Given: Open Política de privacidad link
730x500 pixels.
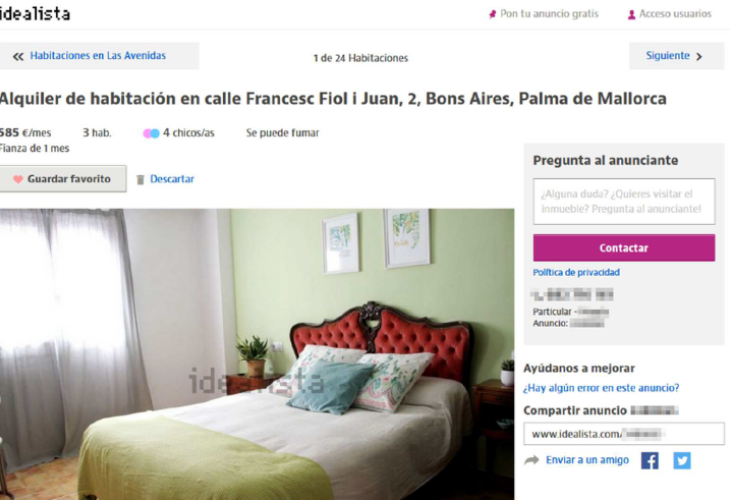Looking at the screenshot, I should (x=576, y=272).
